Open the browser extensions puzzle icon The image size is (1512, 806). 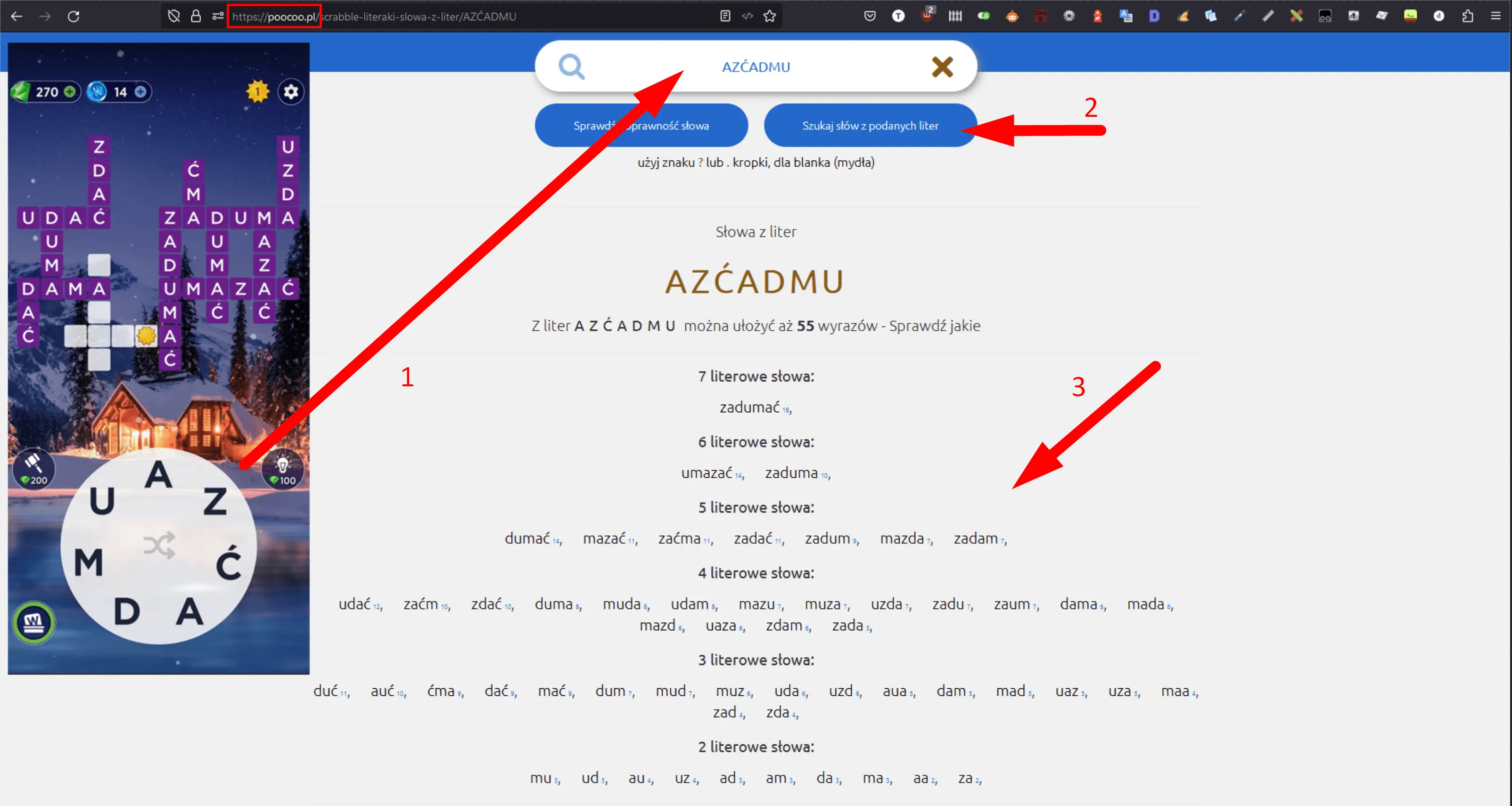1467,16
